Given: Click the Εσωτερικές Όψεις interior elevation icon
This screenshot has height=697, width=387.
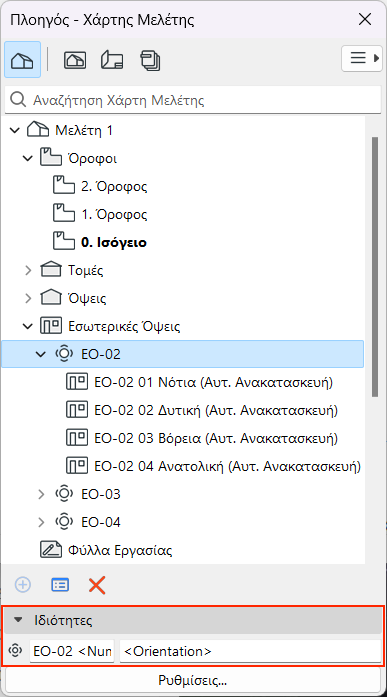Looking at the screenshot, I should point(51,326).
